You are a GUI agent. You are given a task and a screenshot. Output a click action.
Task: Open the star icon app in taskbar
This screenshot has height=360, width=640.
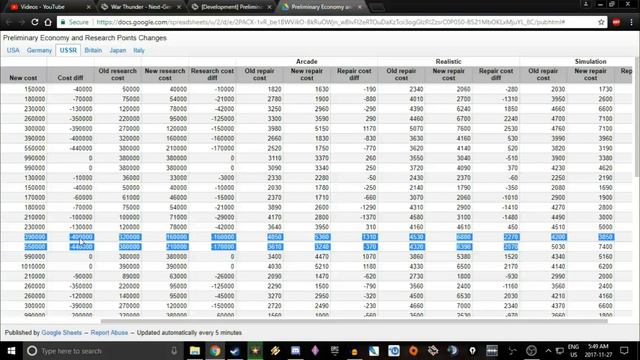click(x=255, y=351)
